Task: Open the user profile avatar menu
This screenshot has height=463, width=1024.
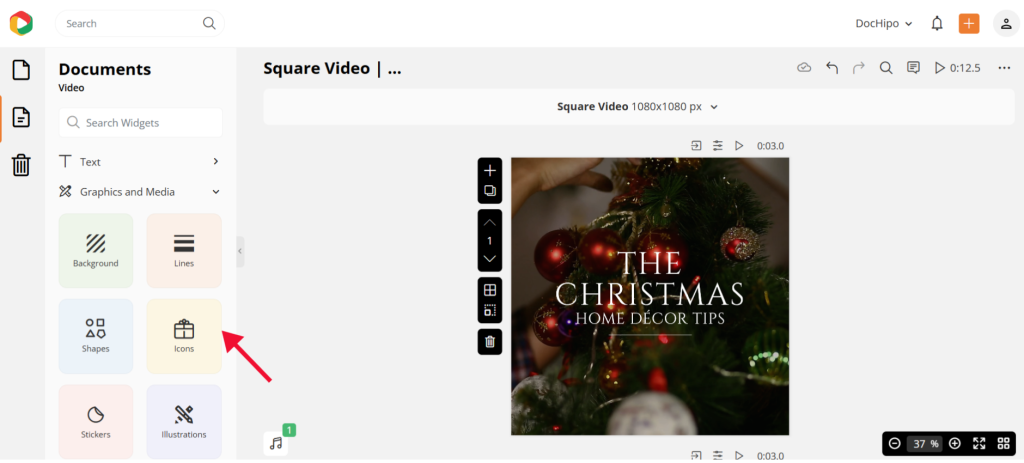Action: [1006, 24]
